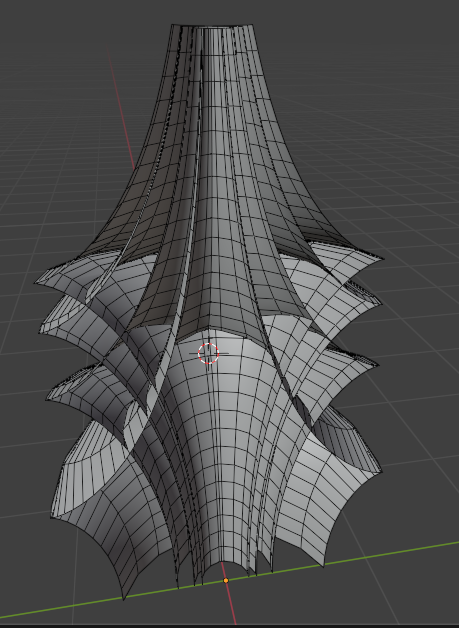Select the flared tower mesh object

point(209,312)
